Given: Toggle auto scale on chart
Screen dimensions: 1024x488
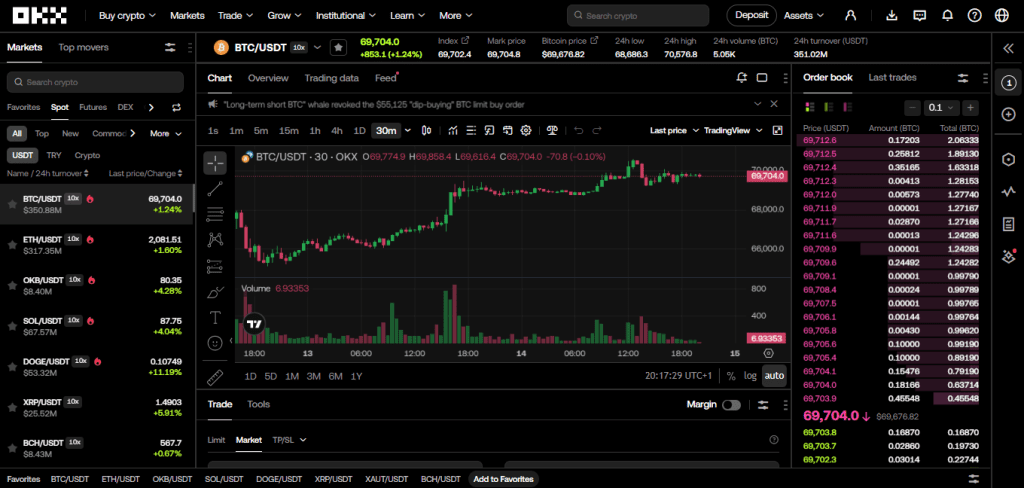Looking at the screenshot, I should click(x=774, y=376).
